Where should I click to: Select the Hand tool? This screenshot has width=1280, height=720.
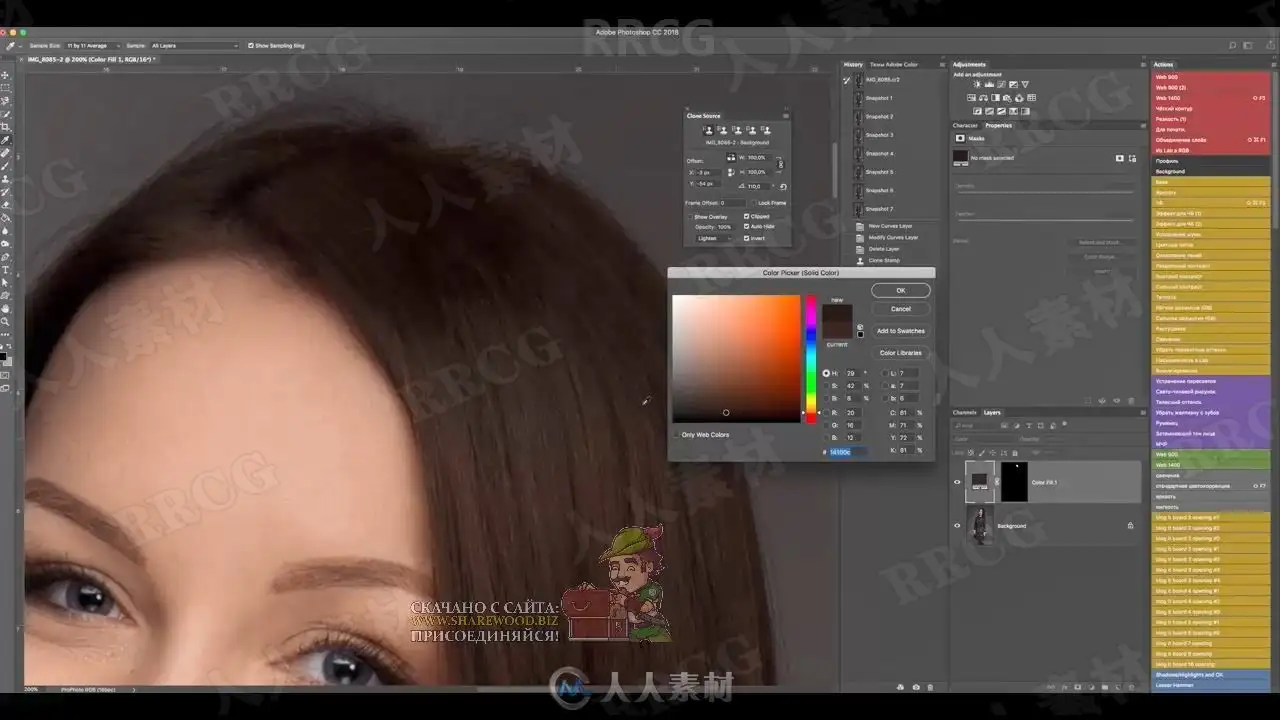point(5,309)
